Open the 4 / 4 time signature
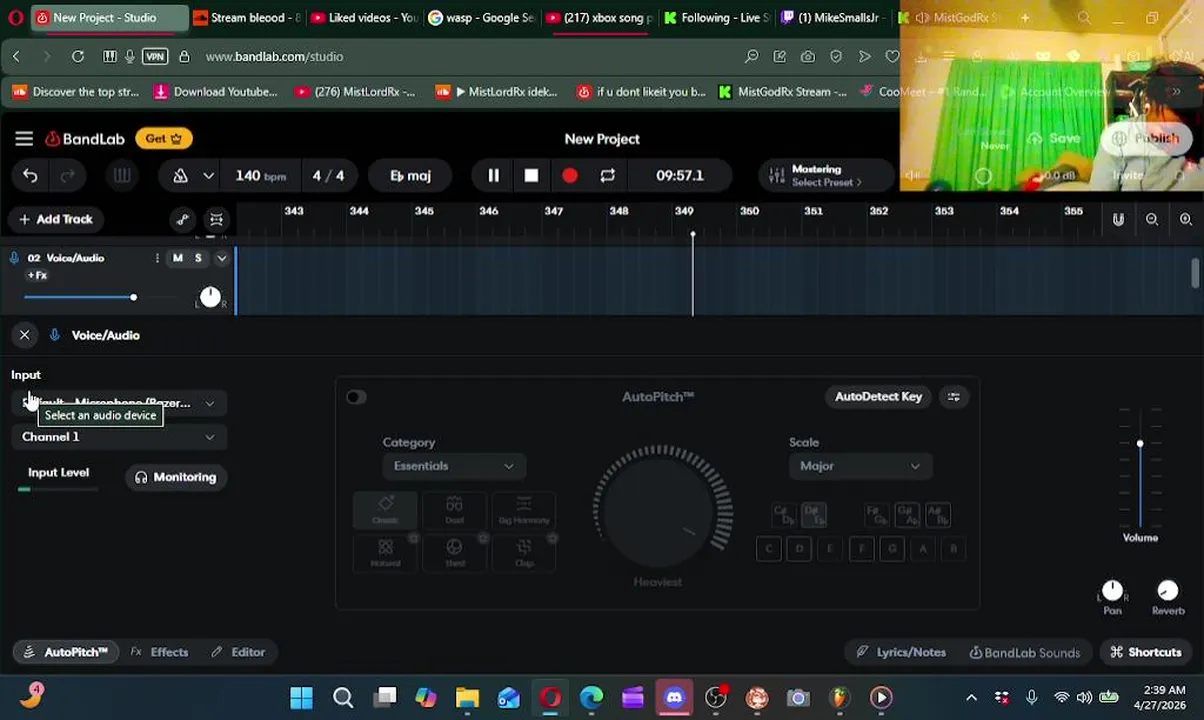This screenshot has height=720, width=1204. click(328, 176)
